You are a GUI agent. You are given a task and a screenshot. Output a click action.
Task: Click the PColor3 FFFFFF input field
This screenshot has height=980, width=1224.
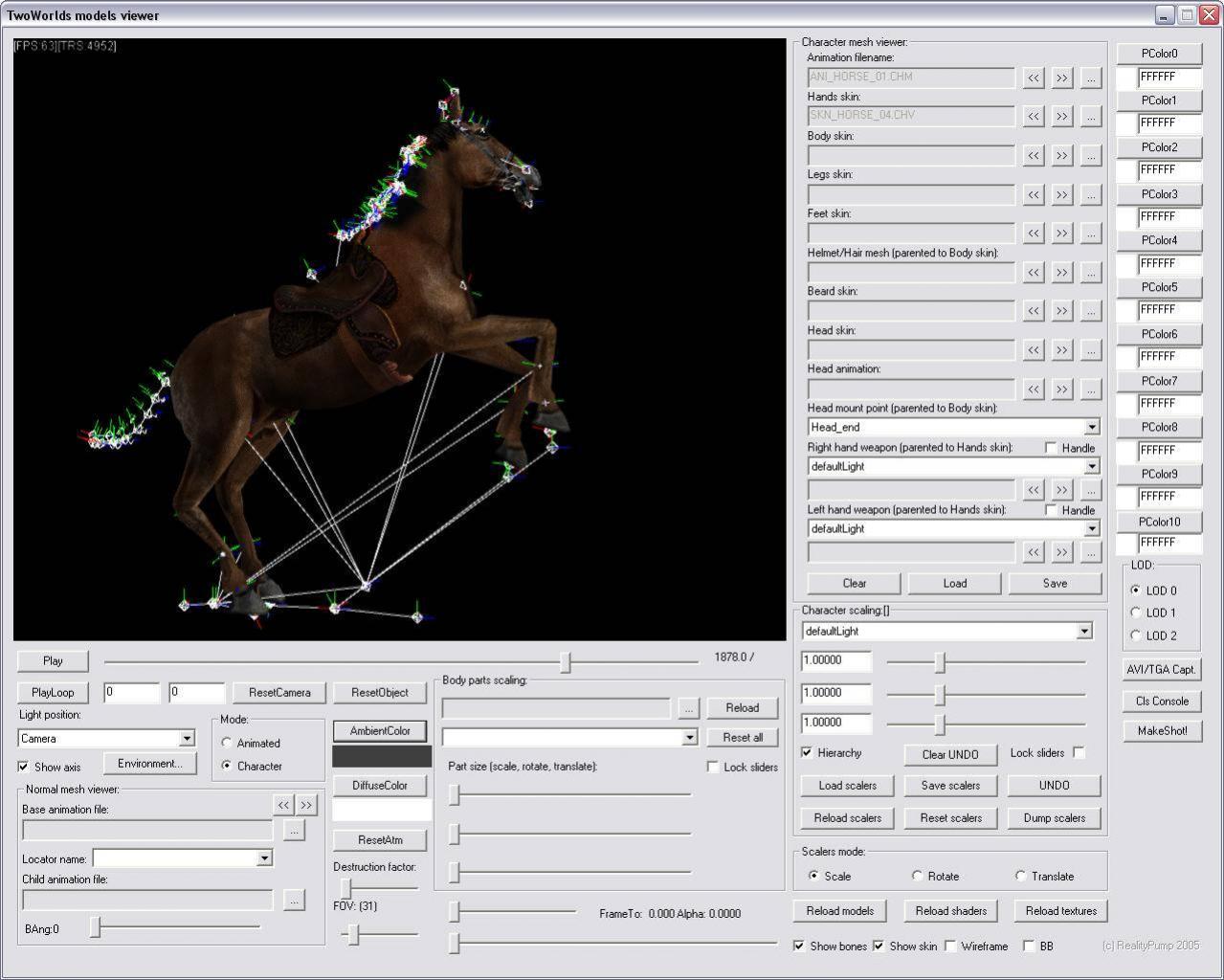click(1169, 216)
